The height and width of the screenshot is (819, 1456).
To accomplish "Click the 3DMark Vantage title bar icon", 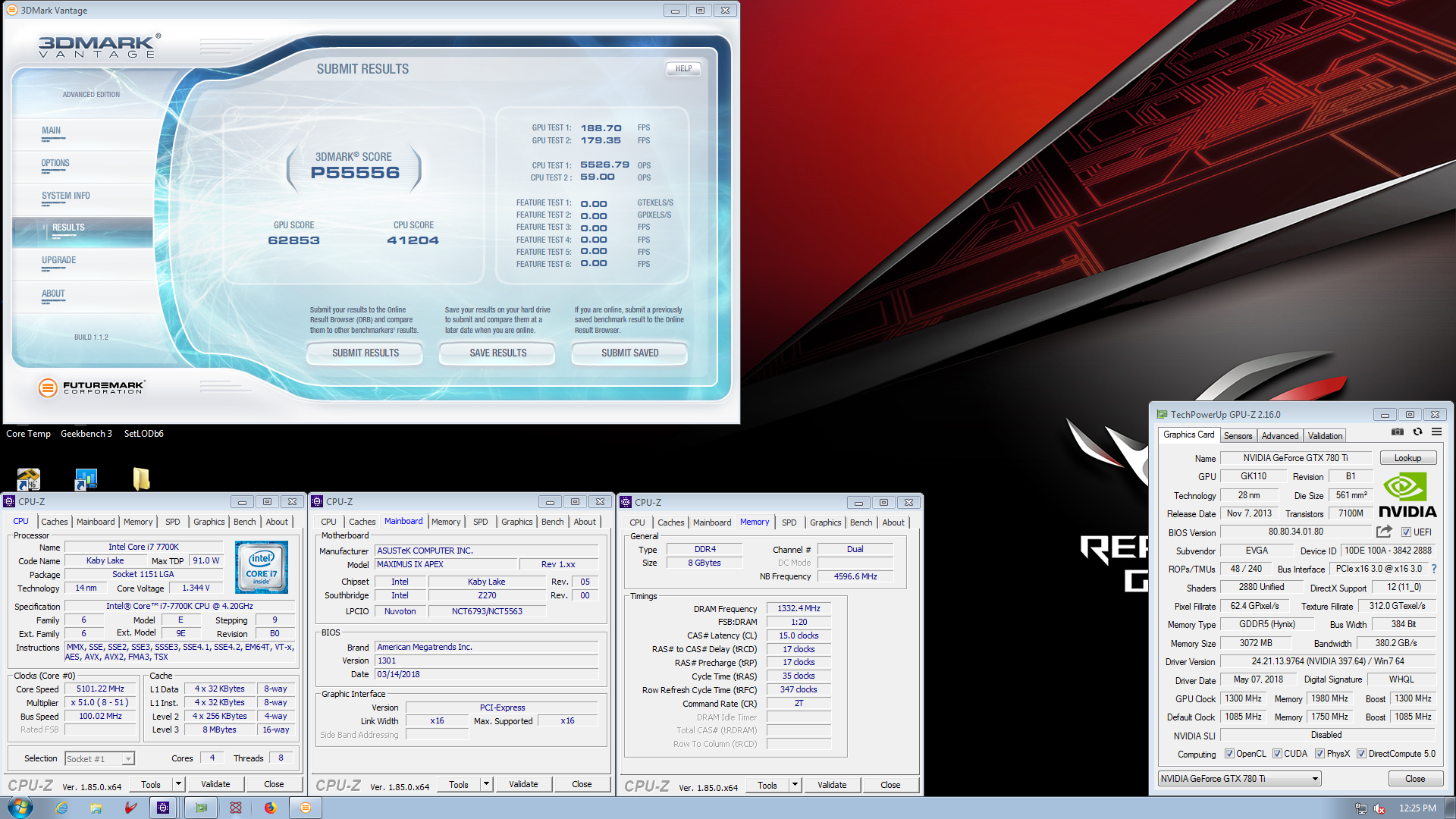I will tap(11, 10).
